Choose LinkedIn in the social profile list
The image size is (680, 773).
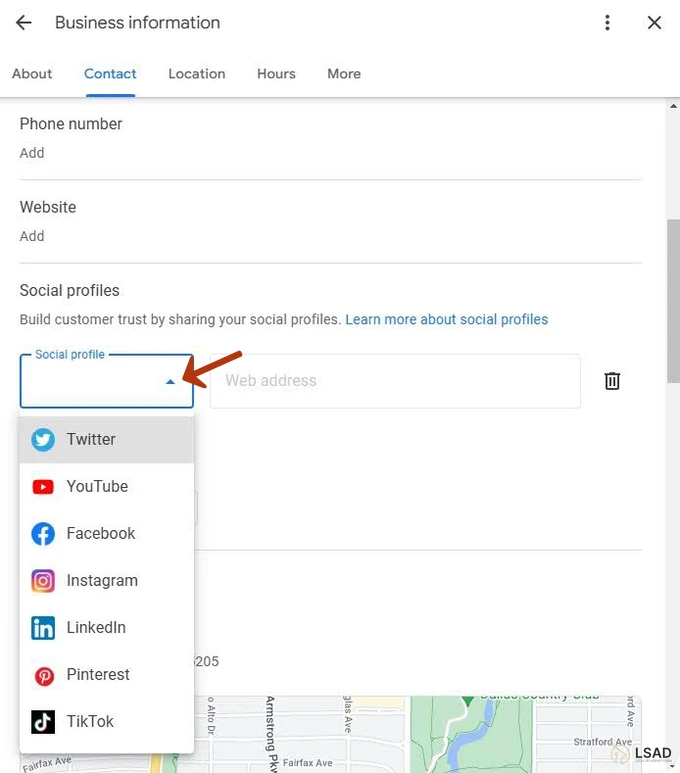coord(107,628)
